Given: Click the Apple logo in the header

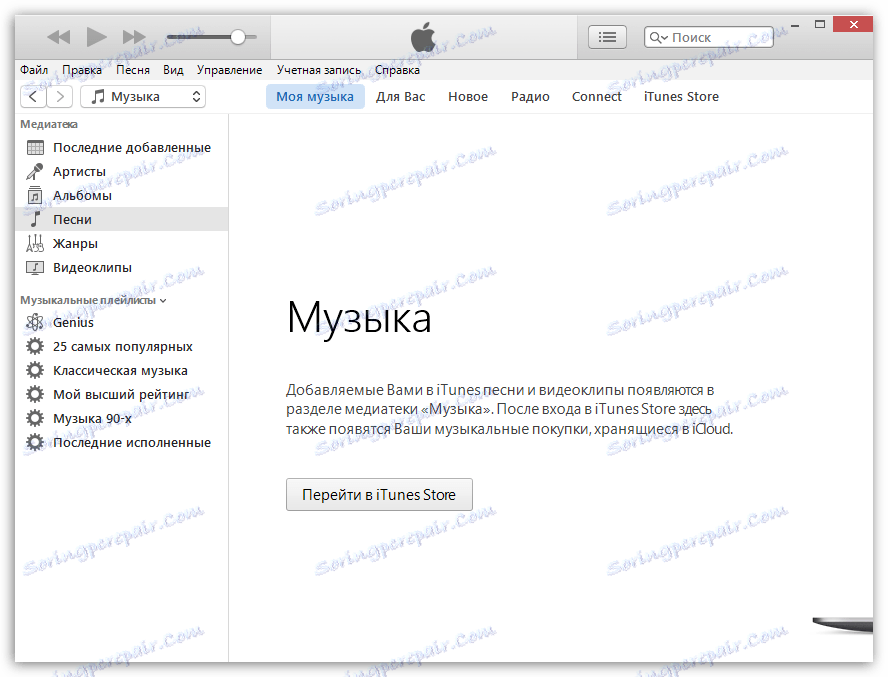Looking at the screenshot, I should pyautogui.click(x=423, y=37).
